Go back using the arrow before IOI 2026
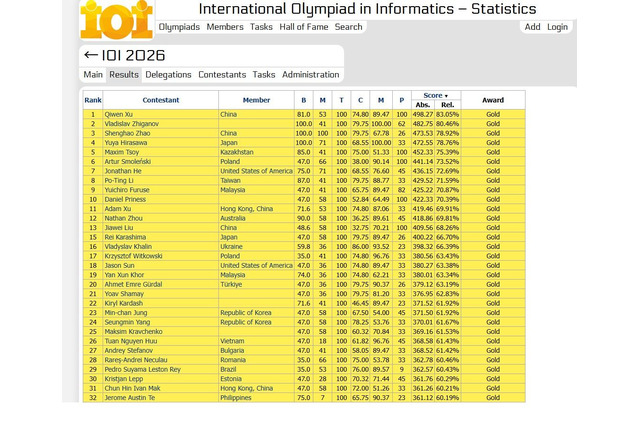The image size is (640, 426). [91, 55]
